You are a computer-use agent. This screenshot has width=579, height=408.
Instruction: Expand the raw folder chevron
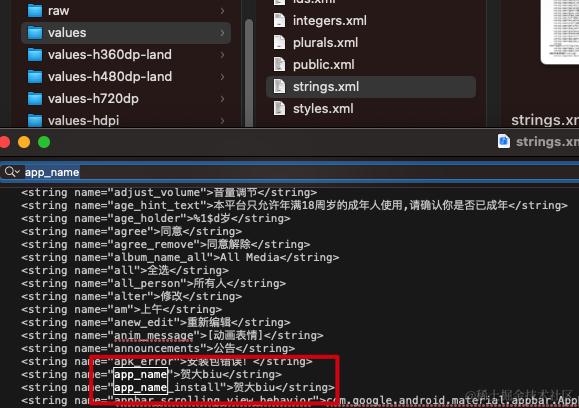click(222, 11)
